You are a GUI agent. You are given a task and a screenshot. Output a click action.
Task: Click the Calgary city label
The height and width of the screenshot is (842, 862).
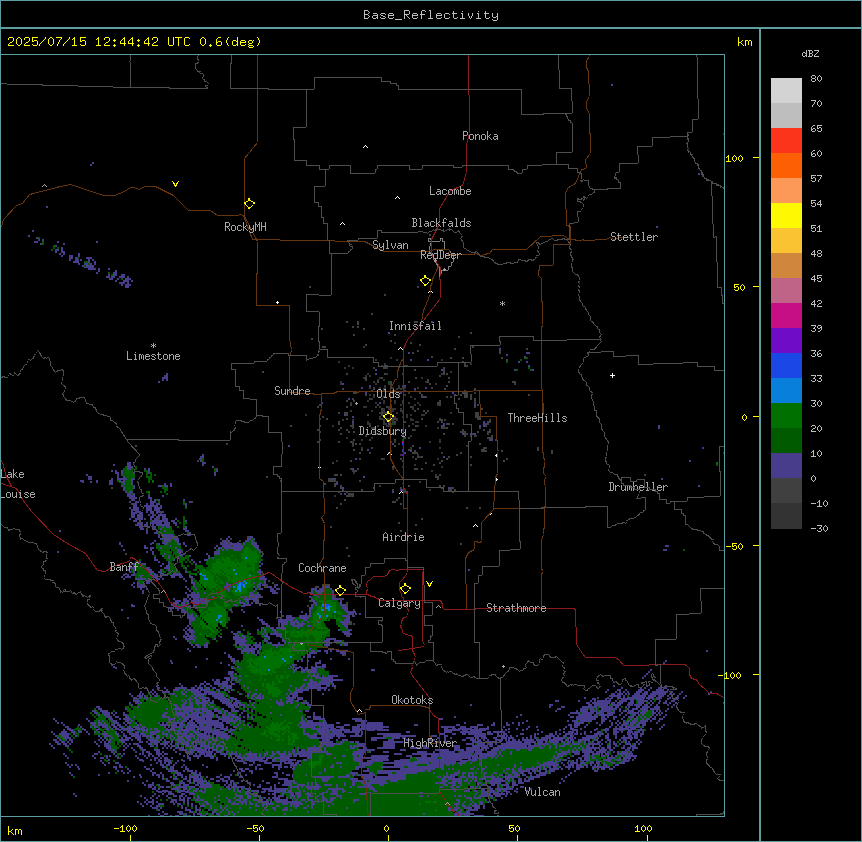point(399,603)
